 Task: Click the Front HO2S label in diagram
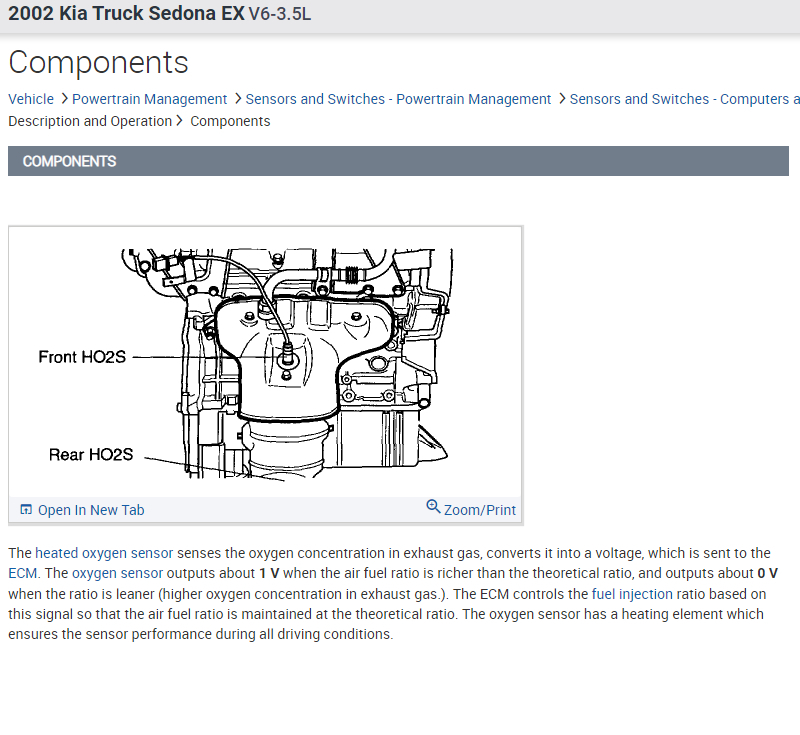point(82,357)
